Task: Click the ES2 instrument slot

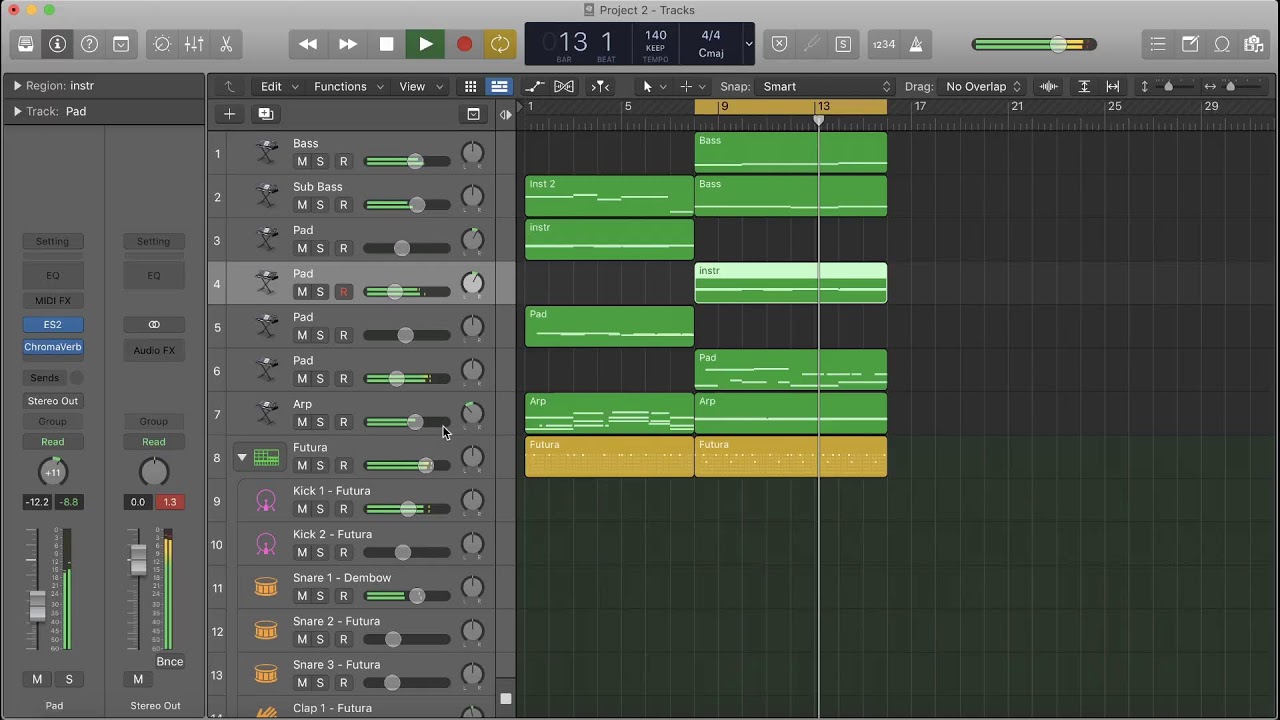Action: (53, 325)
